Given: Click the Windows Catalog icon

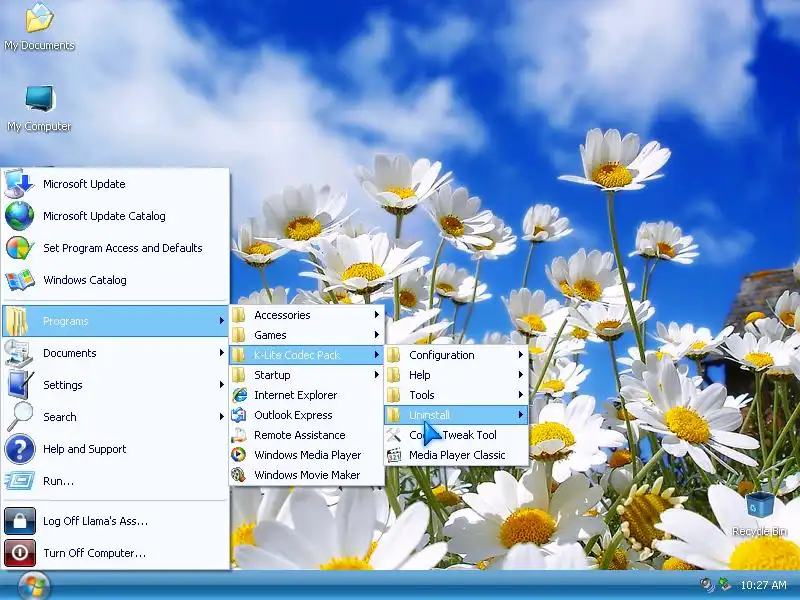Looking at the screenshot, I should click(19, 280).
